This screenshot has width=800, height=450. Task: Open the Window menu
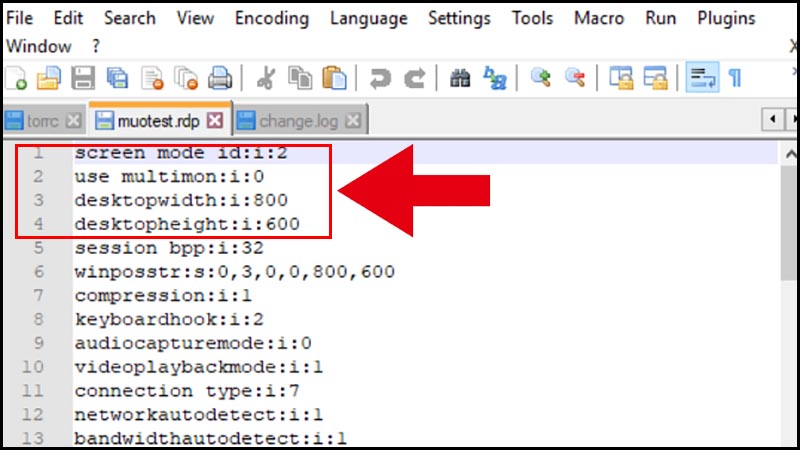click(x=39, y=46)
